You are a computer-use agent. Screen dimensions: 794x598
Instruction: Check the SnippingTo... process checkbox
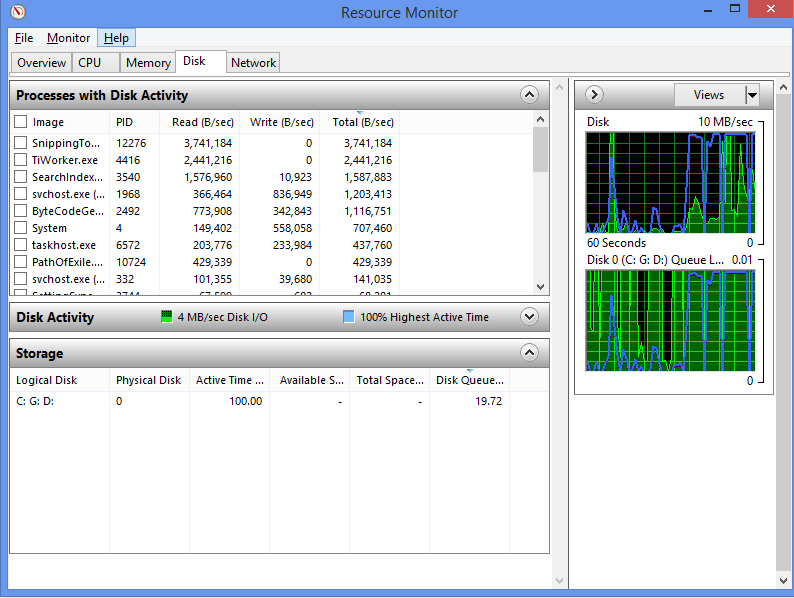tap(21, 143)
